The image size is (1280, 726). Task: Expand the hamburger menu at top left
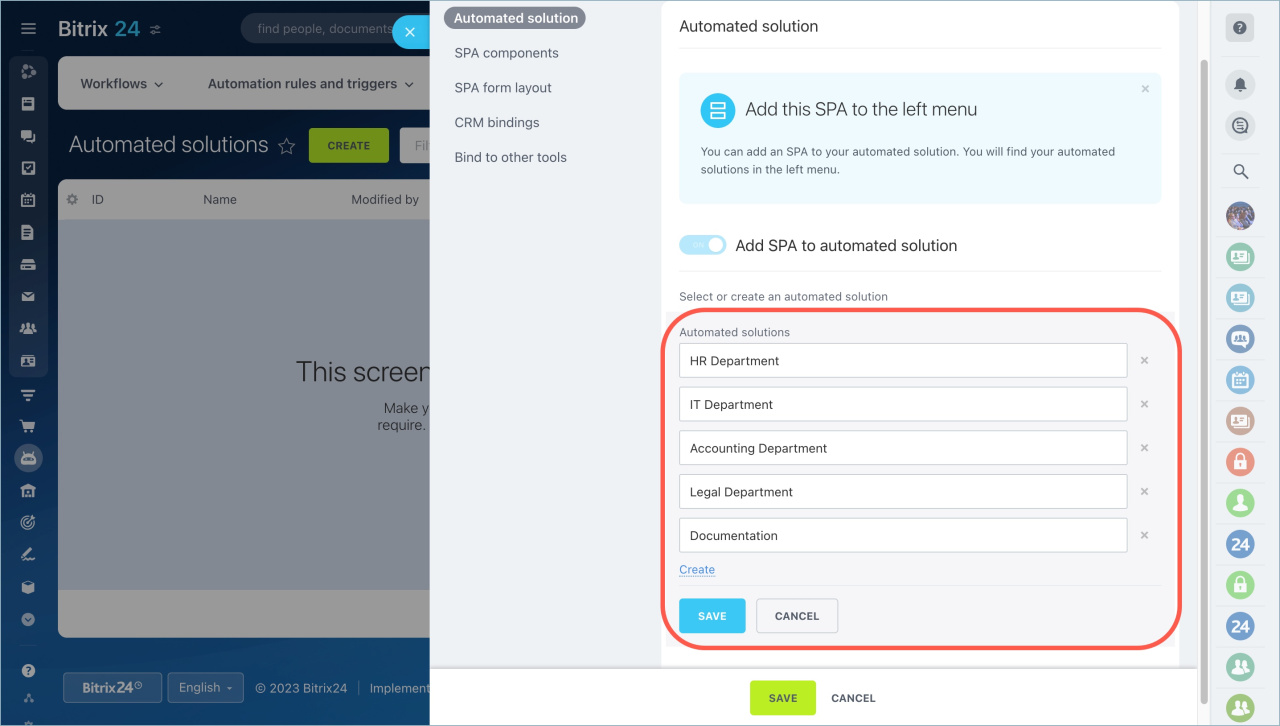click(x=28, y=28)
